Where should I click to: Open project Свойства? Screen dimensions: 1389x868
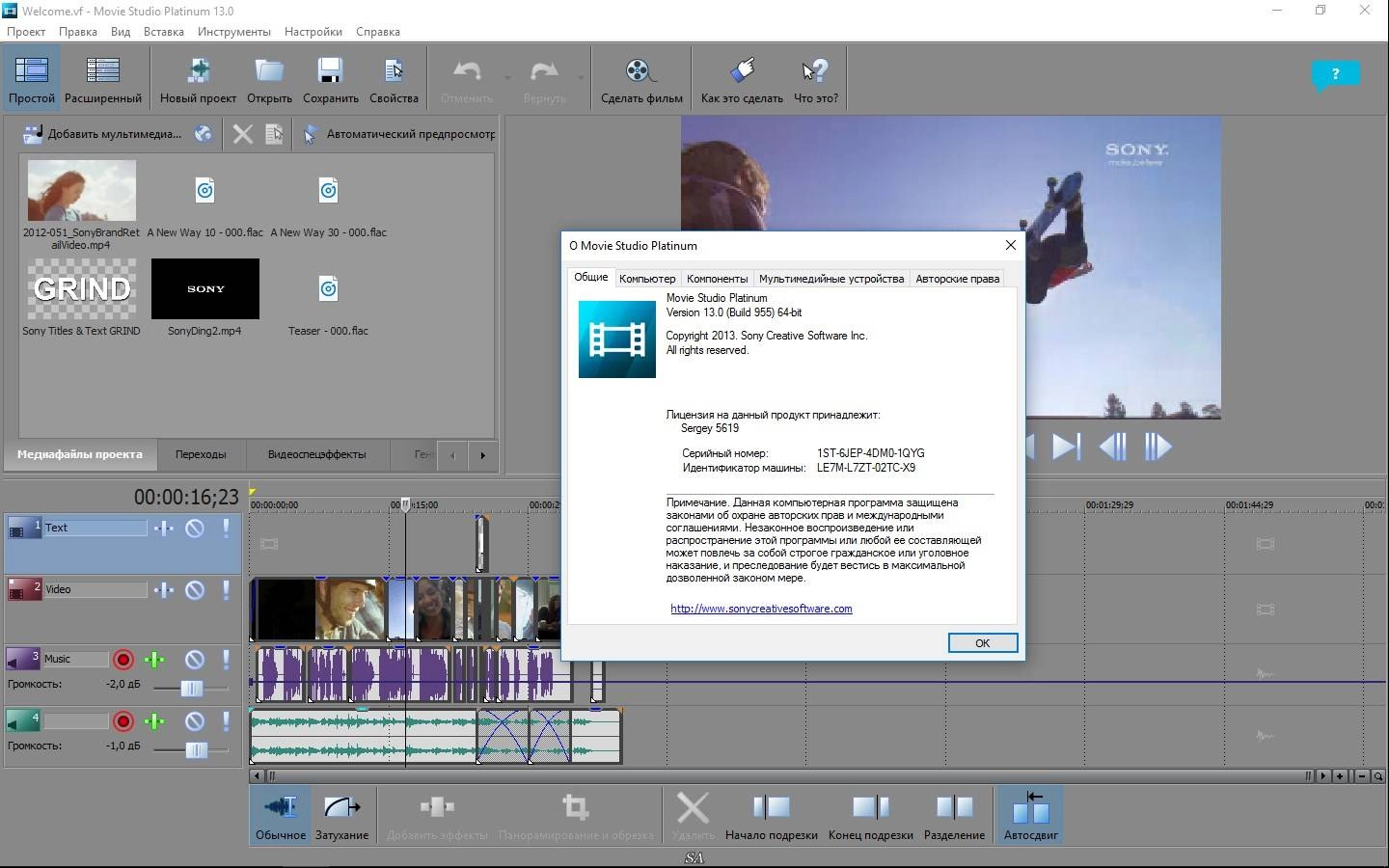pos(394,78)
